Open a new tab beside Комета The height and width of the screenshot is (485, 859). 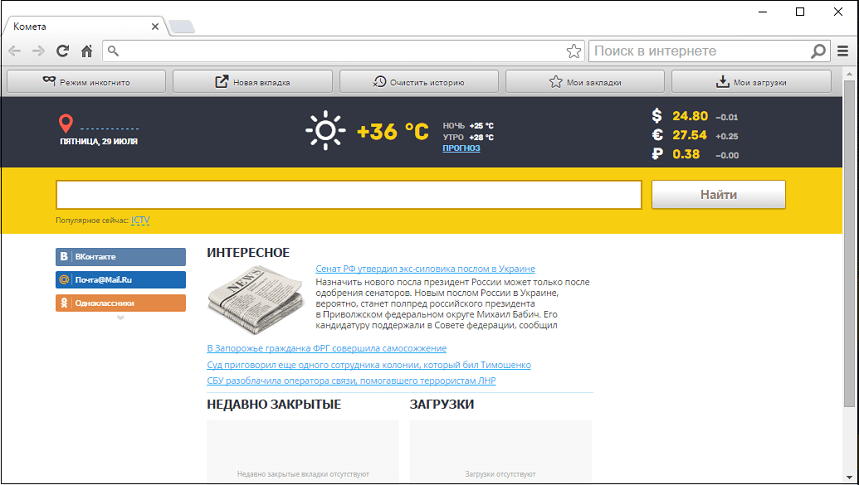(x=181, y=27)
